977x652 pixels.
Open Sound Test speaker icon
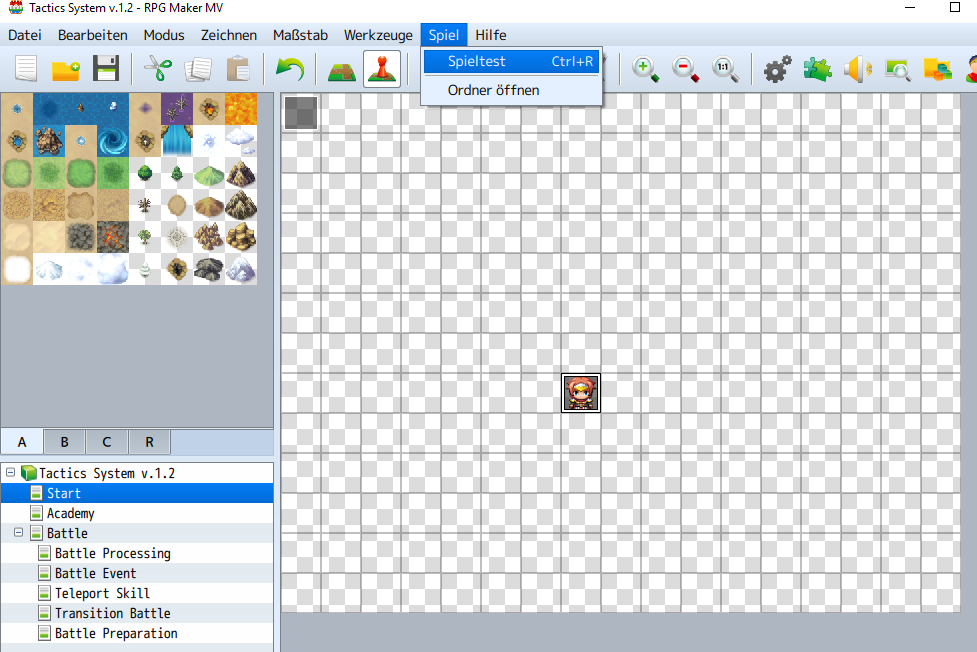click(857, 69)
